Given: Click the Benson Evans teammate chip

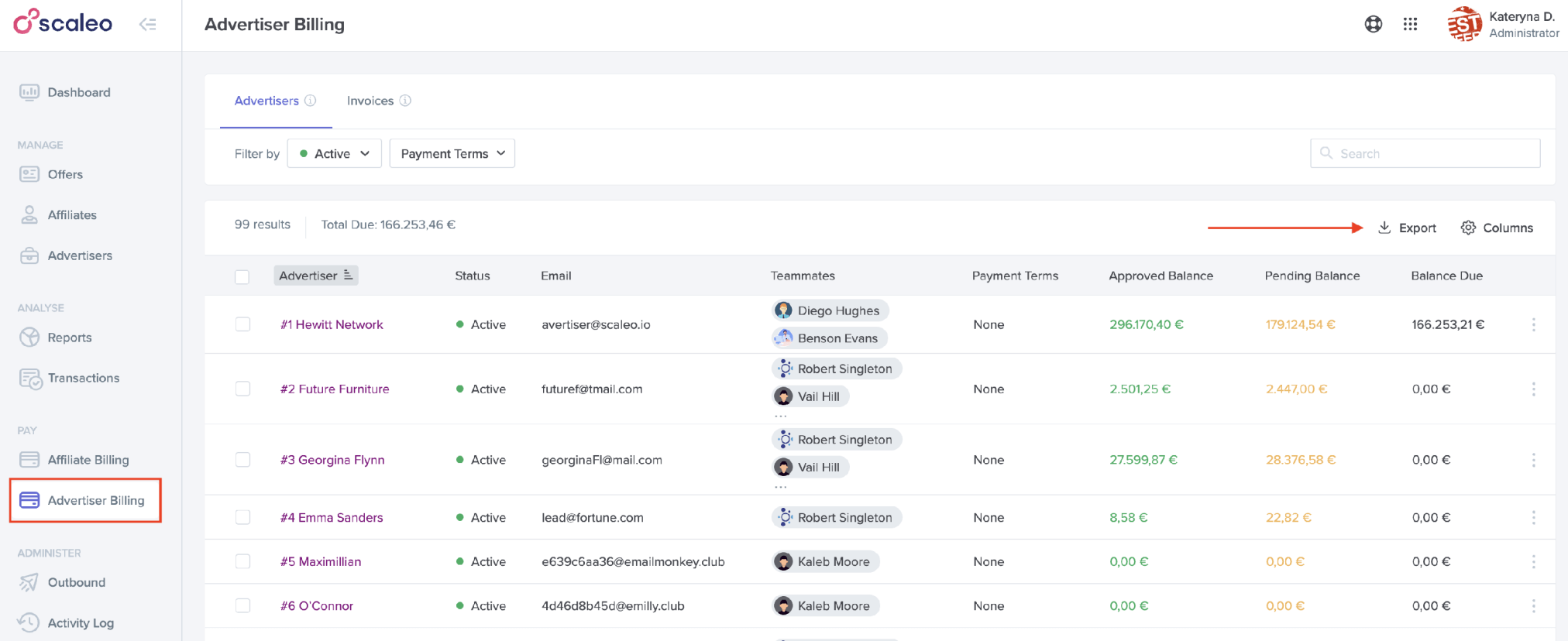Looking at the screenshot, I should click(x=829, y=338).
